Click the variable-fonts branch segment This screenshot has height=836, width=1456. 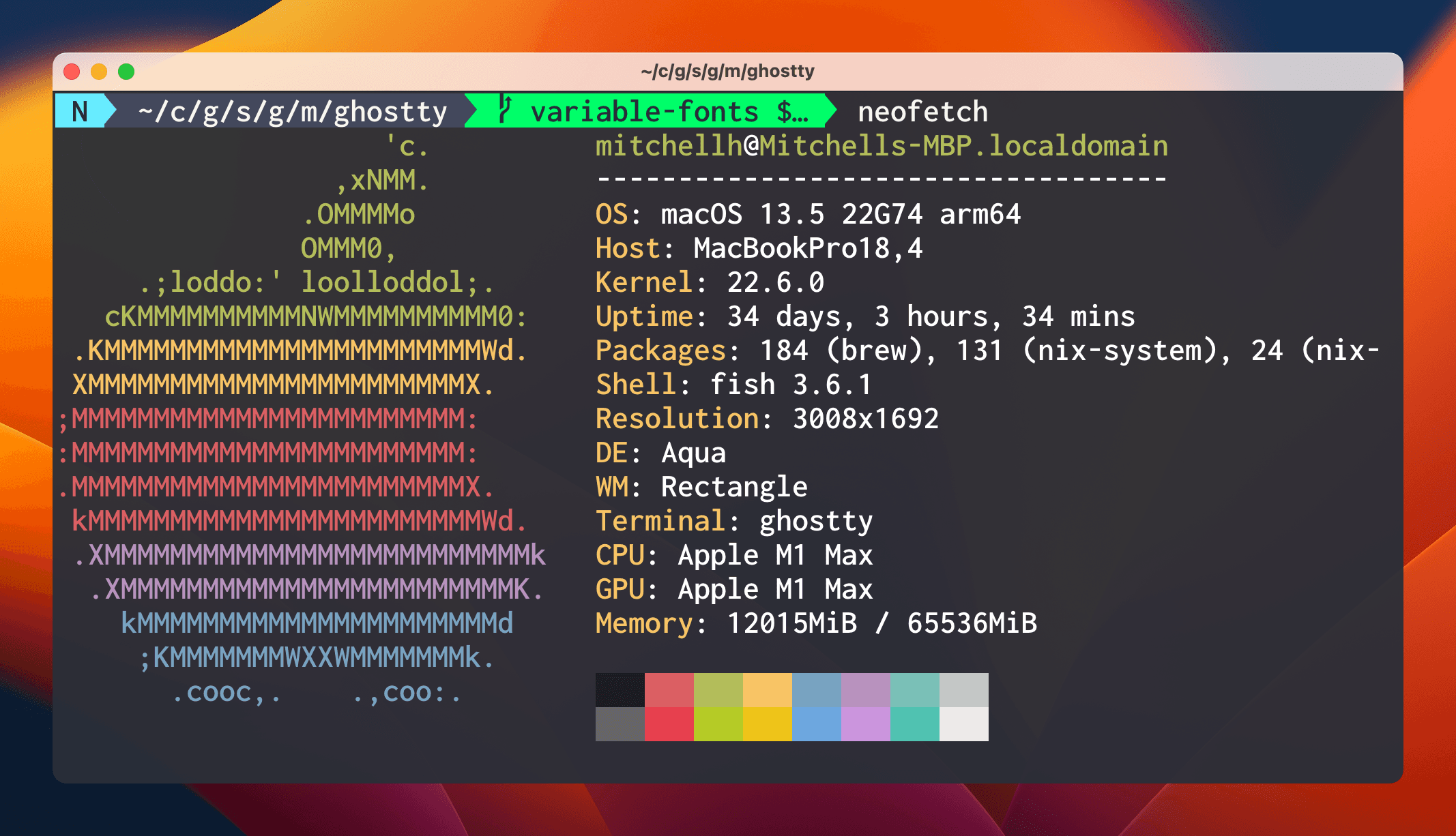(652, 110)
